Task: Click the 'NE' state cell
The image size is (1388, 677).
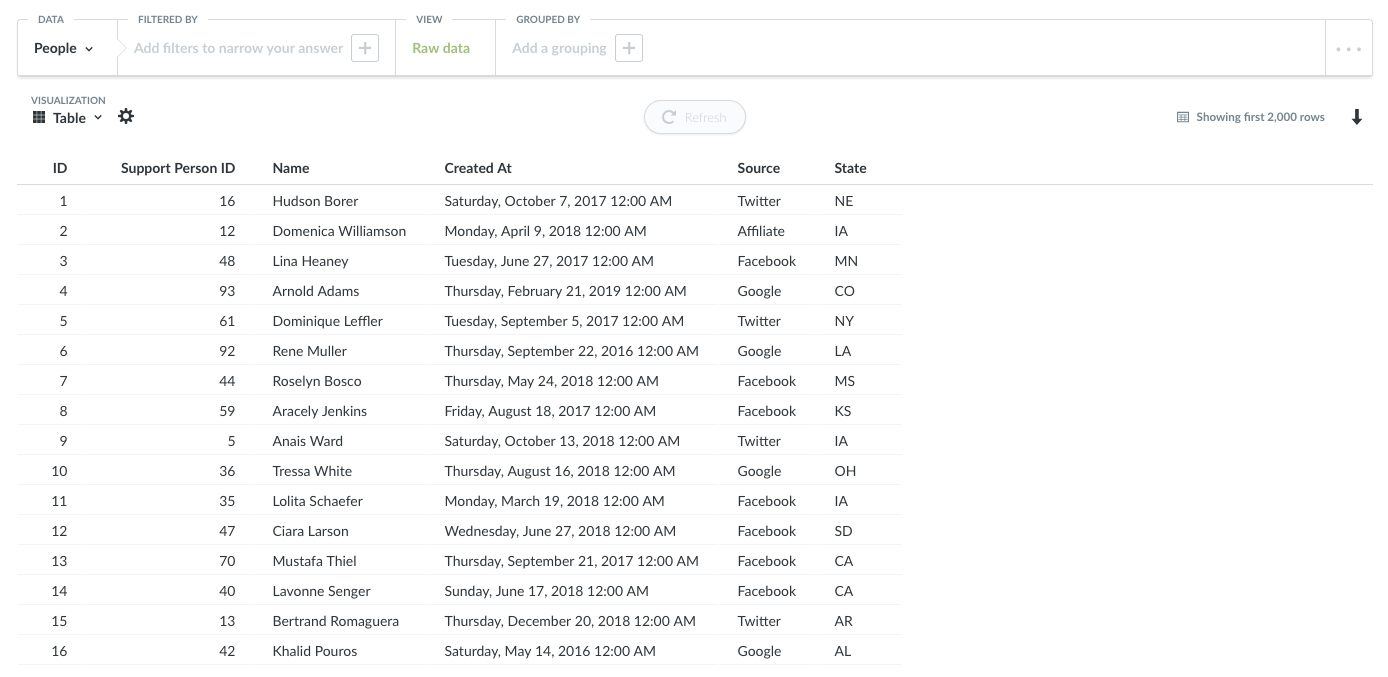Action: (844, 201)
